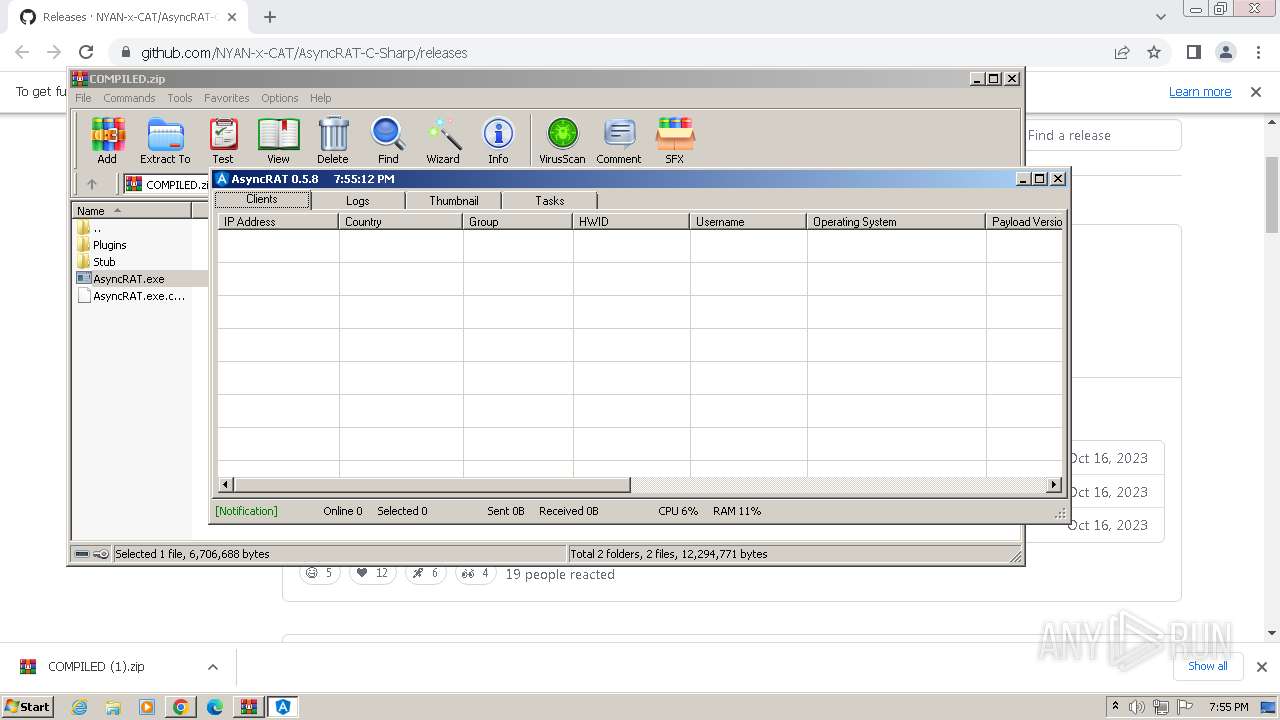Sort by HWID column header
This screenshot has height=720, width=1280.
631,222
